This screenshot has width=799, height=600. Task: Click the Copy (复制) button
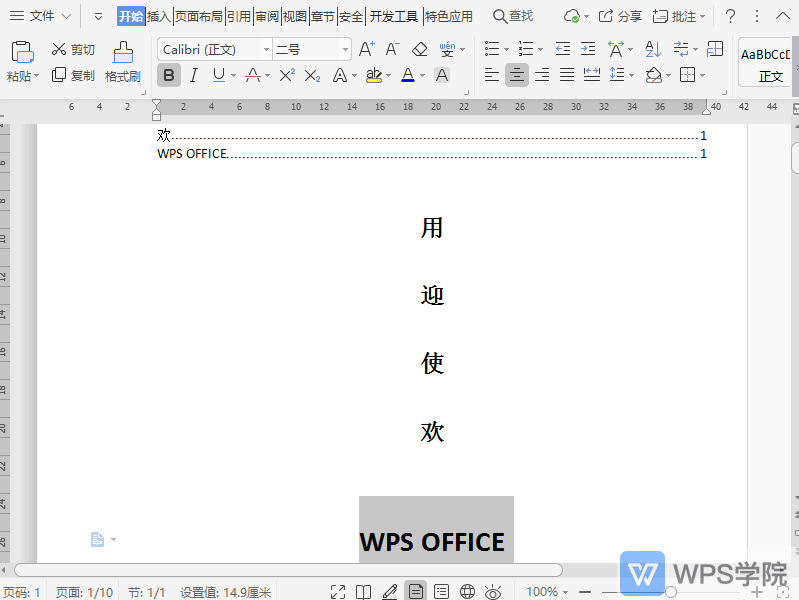coord(73,75)
